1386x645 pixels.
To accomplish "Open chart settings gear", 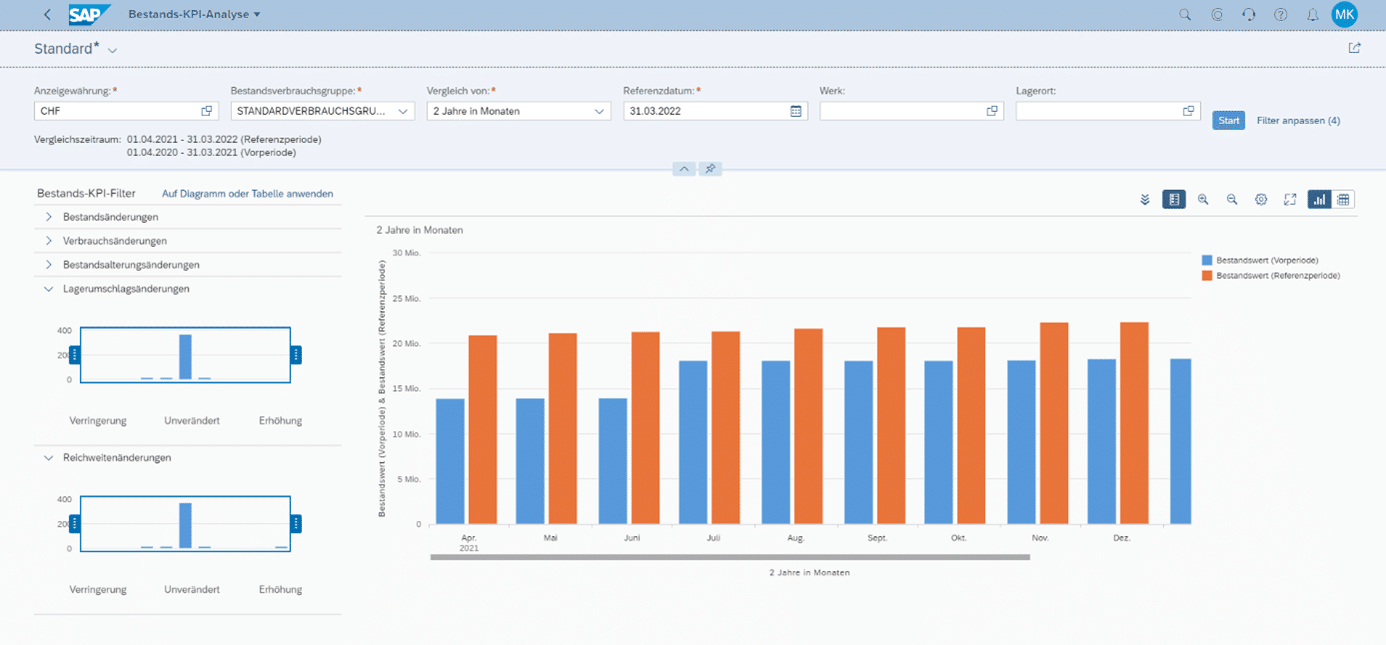I will pos(1261,200).
